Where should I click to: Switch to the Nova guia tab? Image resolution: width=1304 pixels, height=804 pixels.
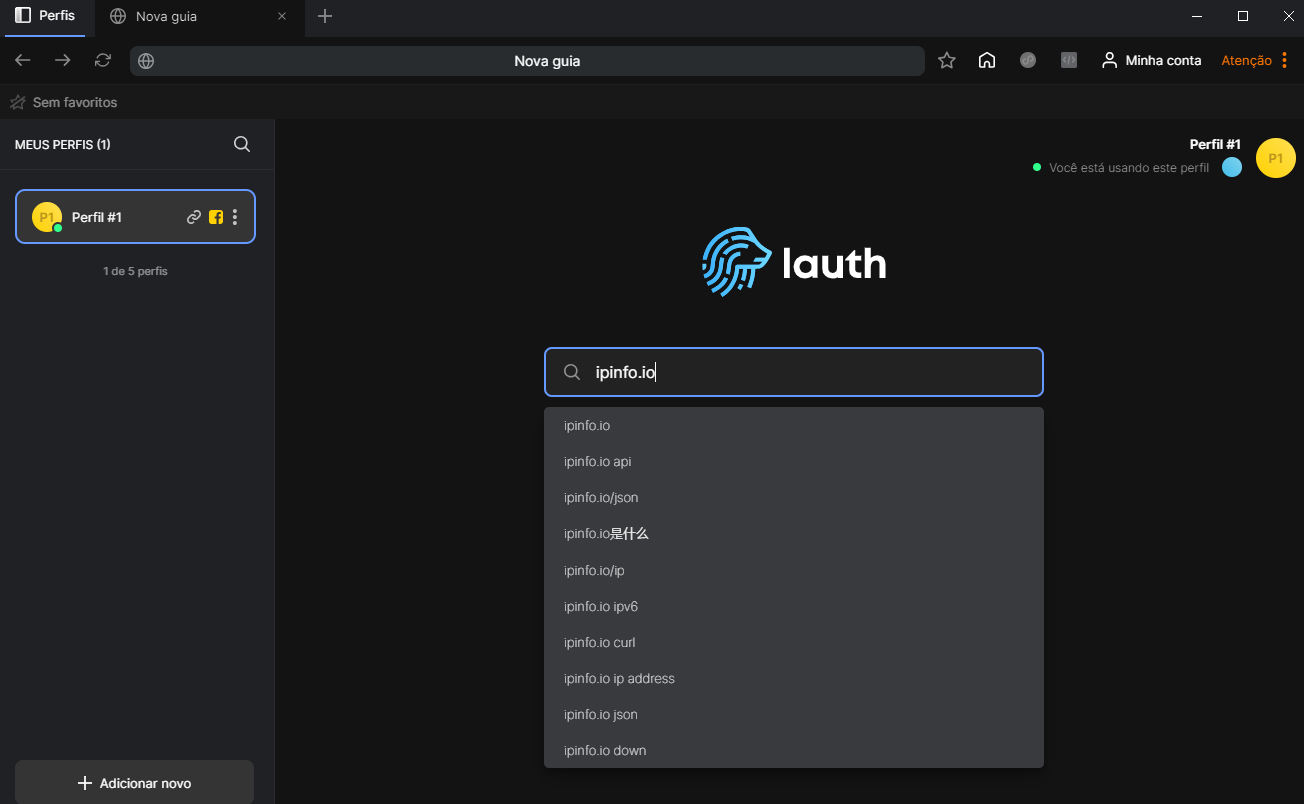166,16
